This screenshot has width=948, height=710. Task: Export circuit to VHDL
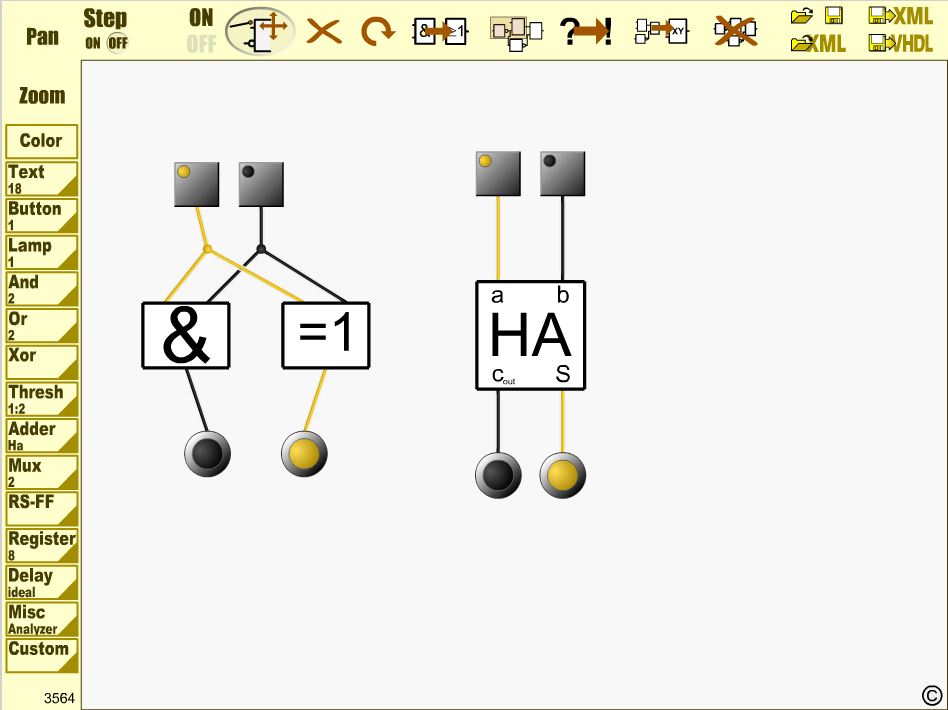(900, 44)
